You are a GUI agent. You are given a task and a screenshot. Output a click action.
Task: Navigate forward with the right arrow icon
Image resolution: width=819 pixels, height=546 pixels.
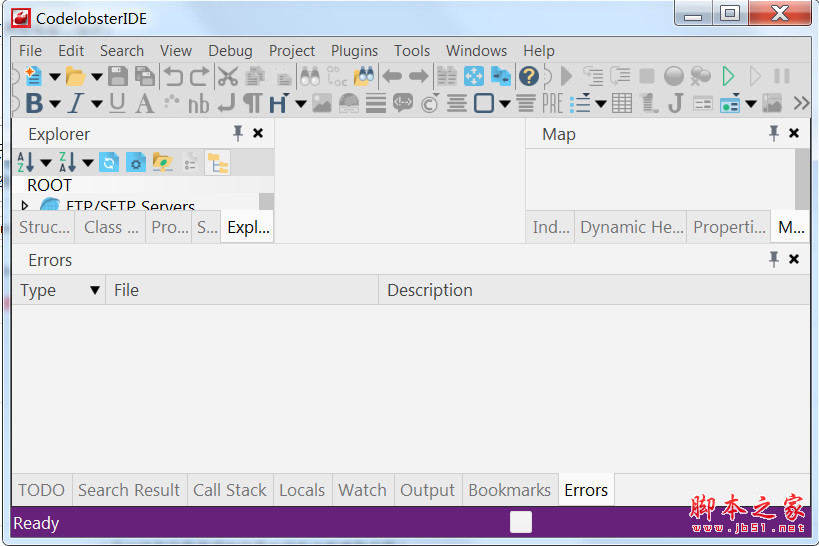pyautogui.click(x=418, y=76)
